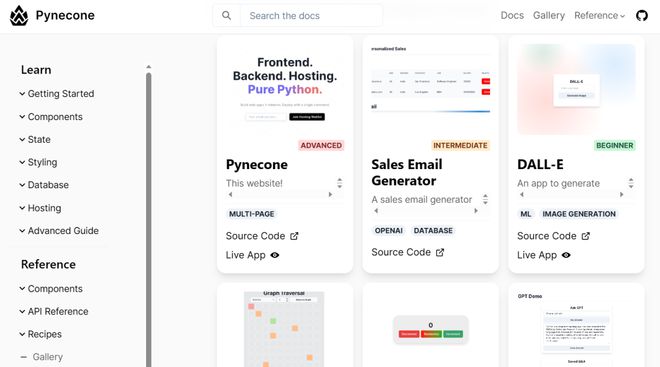Click the INTERMEDIATE badge
Viewport: 660px width, 367px height.
(460, 146)
